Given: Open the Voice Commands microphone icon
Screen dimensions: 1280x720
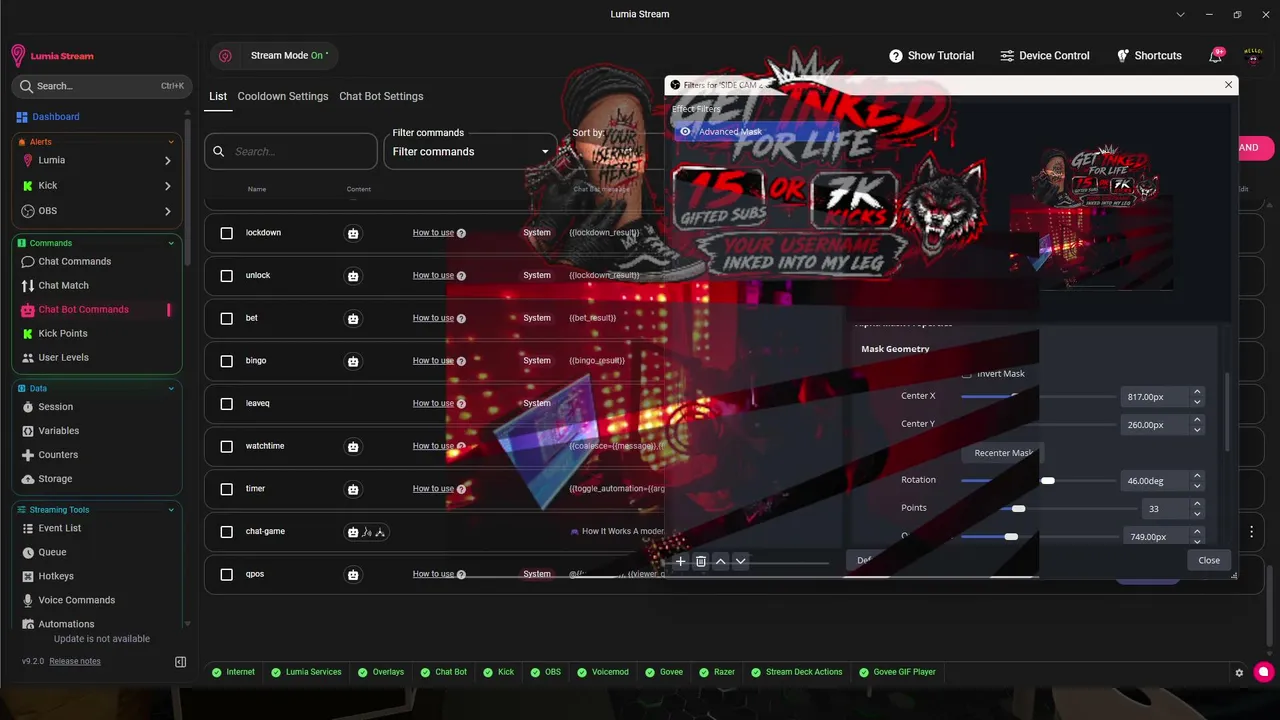Looking at the screenshot, I should 28,600.
